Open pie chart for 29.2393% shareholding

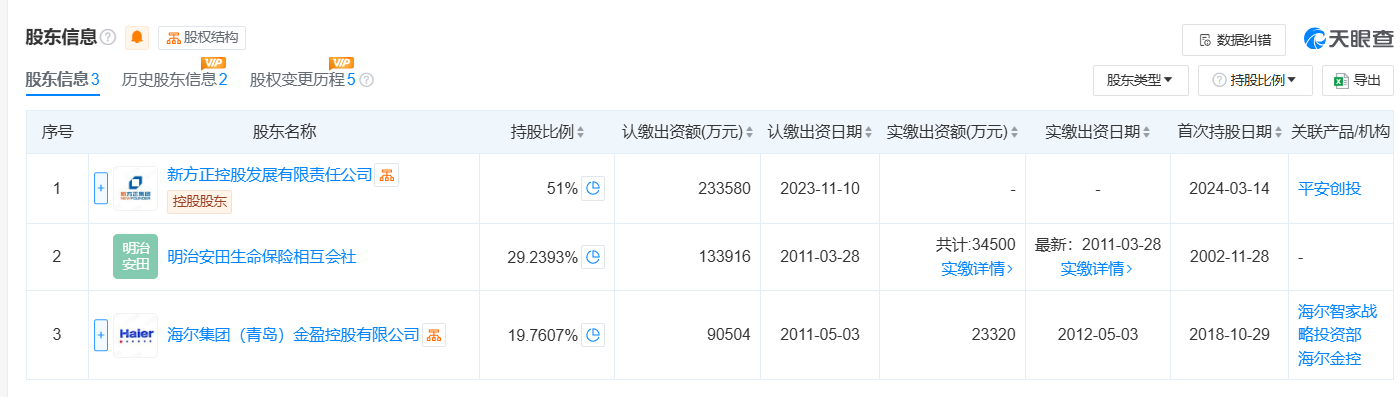click(x=593, y=257)
